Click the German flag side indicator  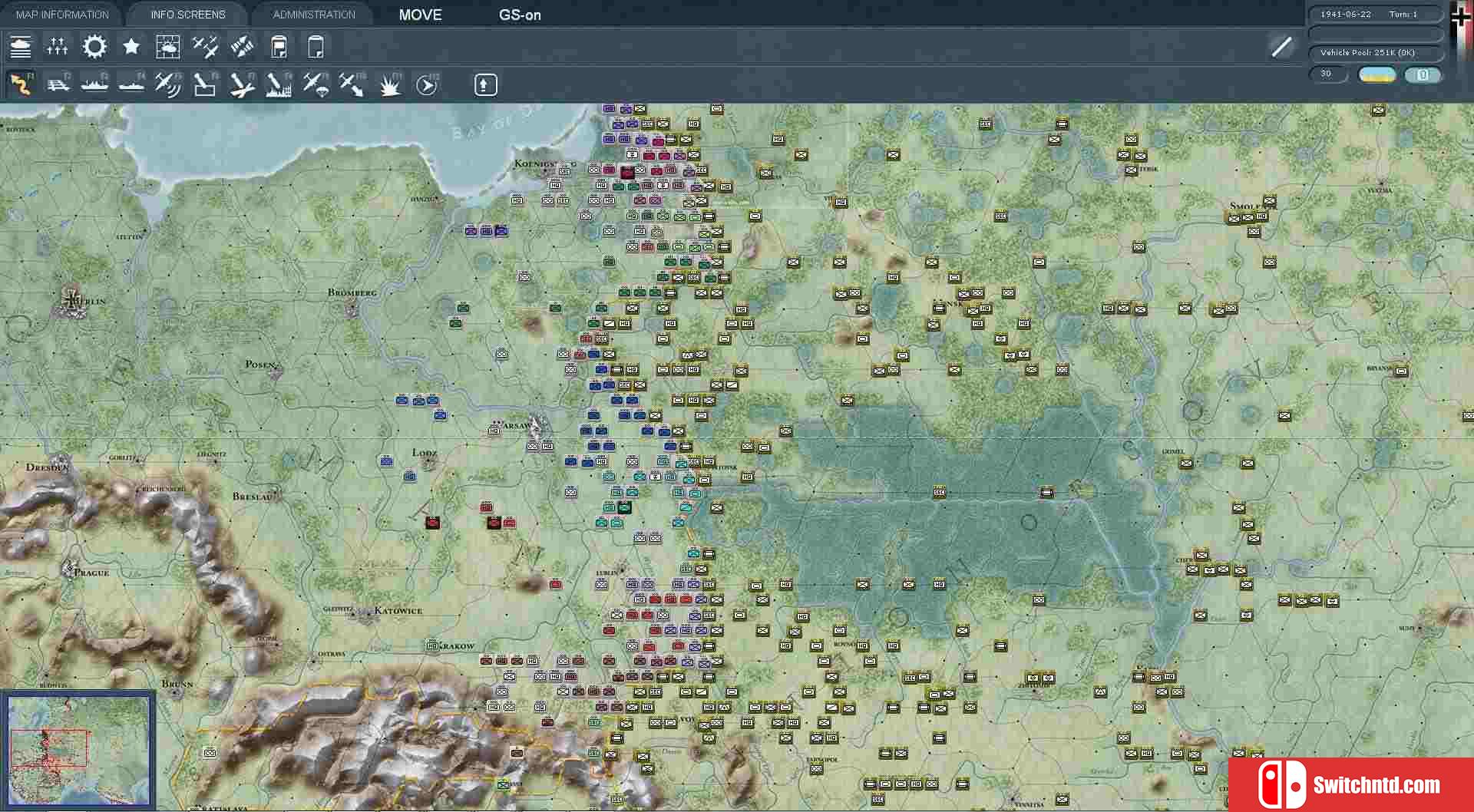(1462, 31)
